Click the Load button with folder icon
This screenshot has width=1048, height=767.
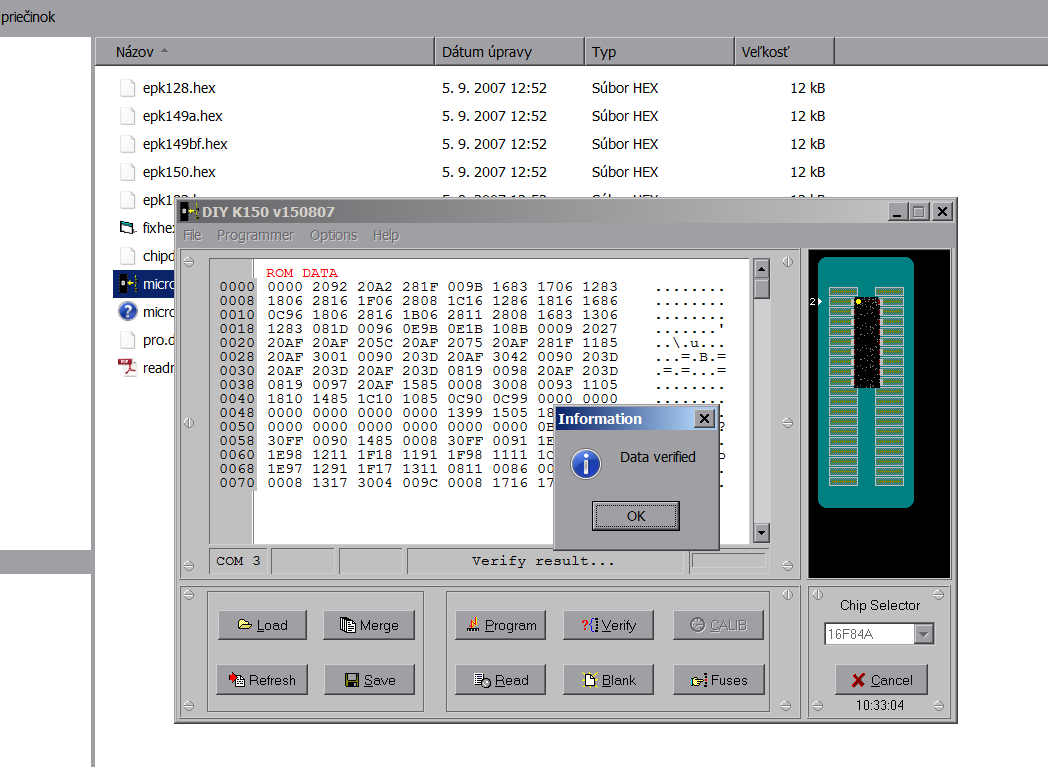[263, 625]
